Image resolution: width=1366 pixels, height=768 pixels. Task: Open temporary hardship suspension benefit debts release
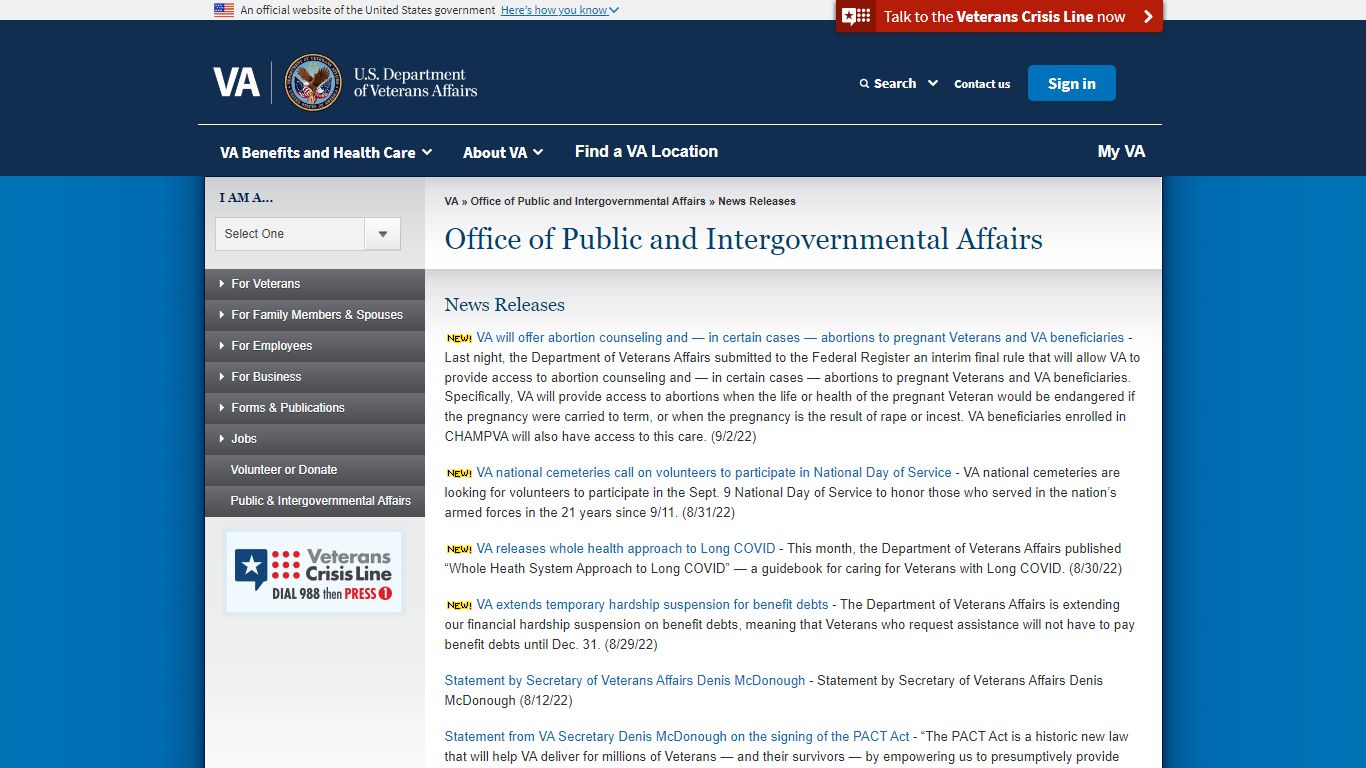click(x=652, y=605)
